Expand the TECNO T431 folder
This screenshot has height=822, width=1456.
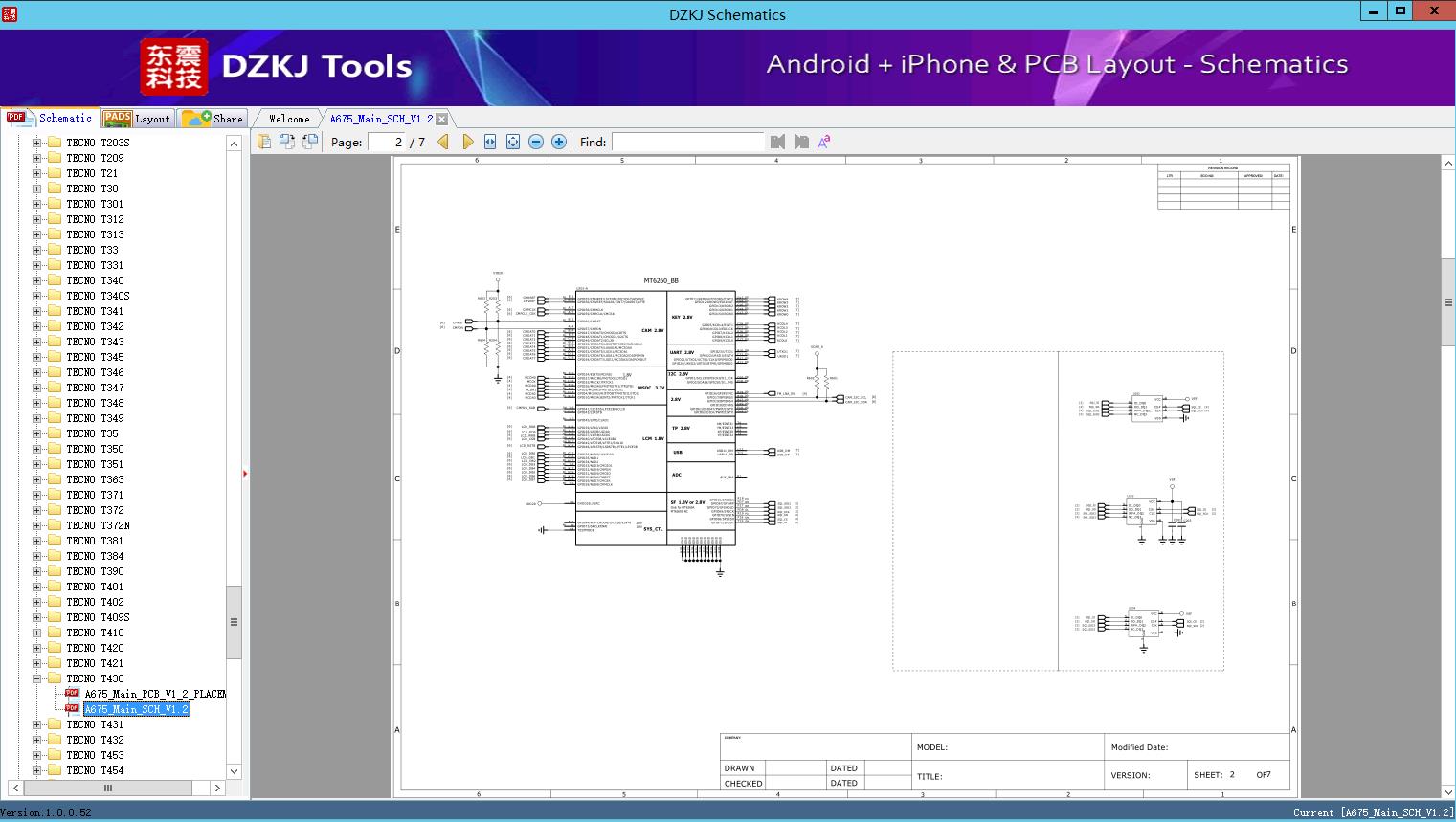36,724
